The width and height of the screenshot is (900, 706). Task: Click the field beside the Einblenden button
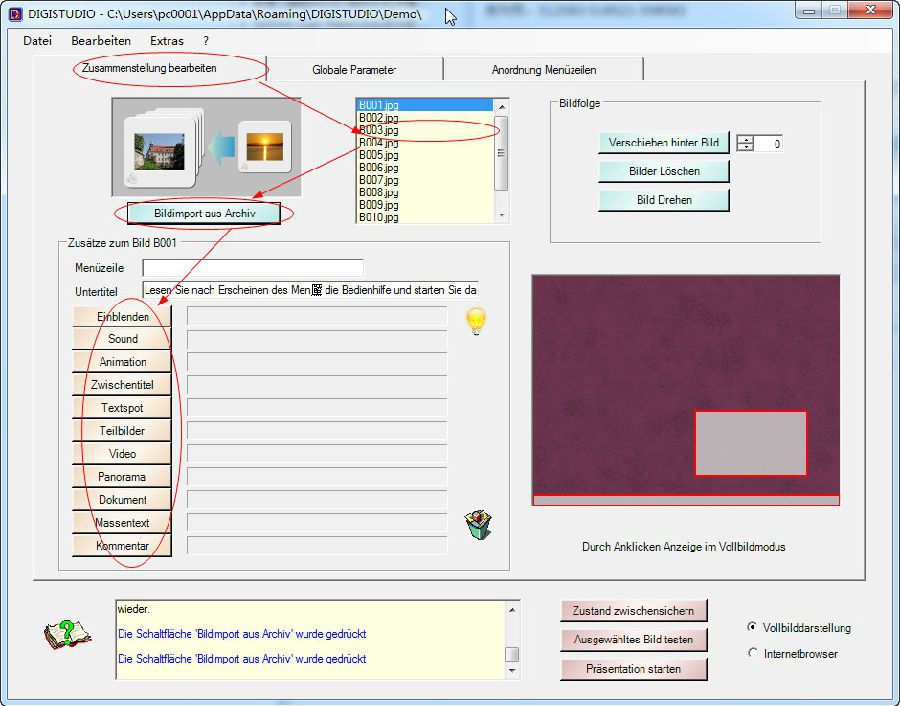pyautogui.click(x=317, y=316)
